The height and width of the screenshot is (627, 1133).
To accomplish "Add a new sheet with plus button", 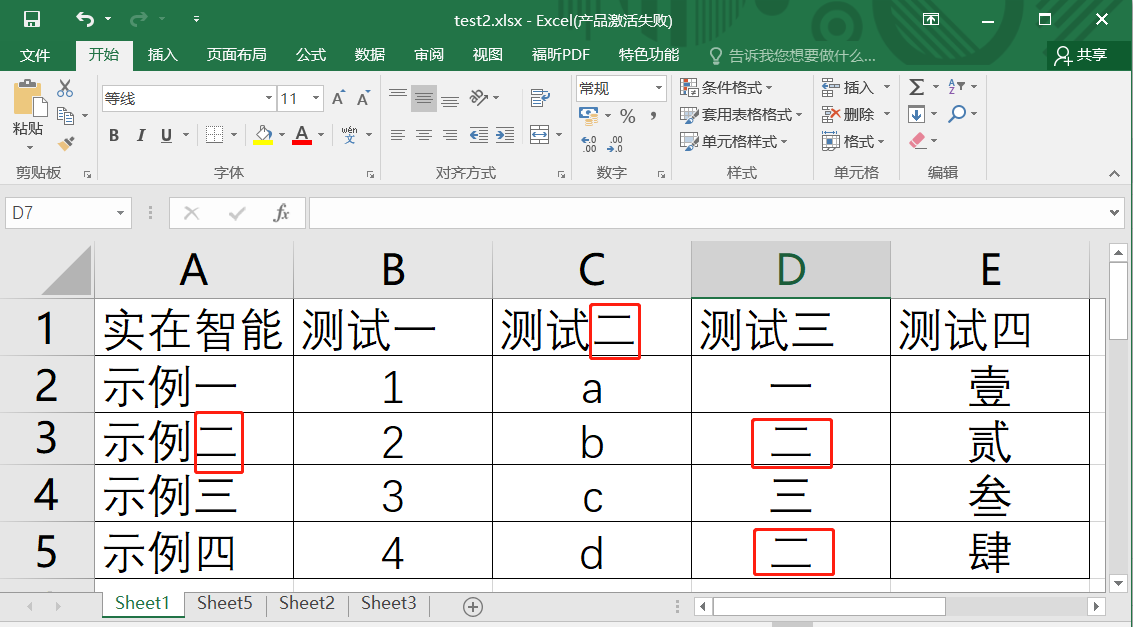I will pyautogui.click(x=473, y=606).
